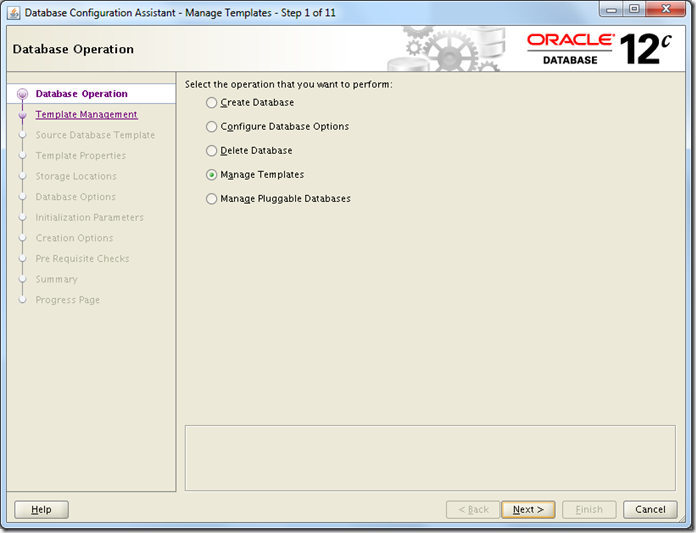Close the Database Configuration Assistant window
This screenshot has height=533, width=696.
(665, 9)
